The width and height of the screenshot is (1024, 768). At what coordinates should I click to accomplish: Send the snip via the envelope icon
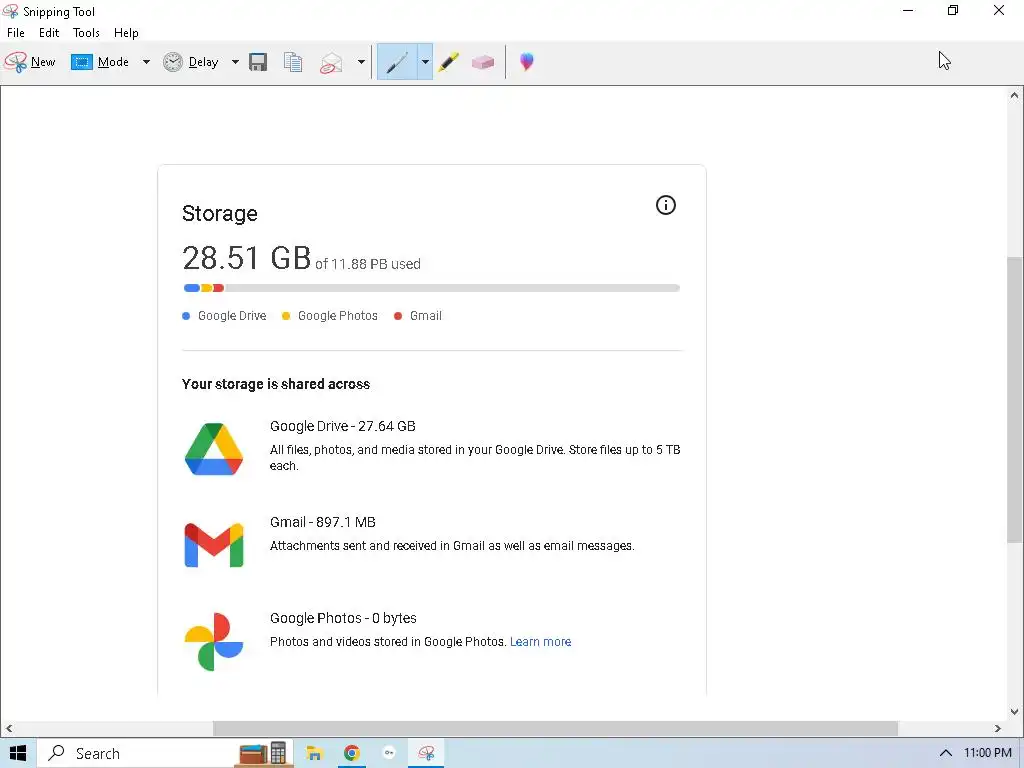tap(331, 63)
